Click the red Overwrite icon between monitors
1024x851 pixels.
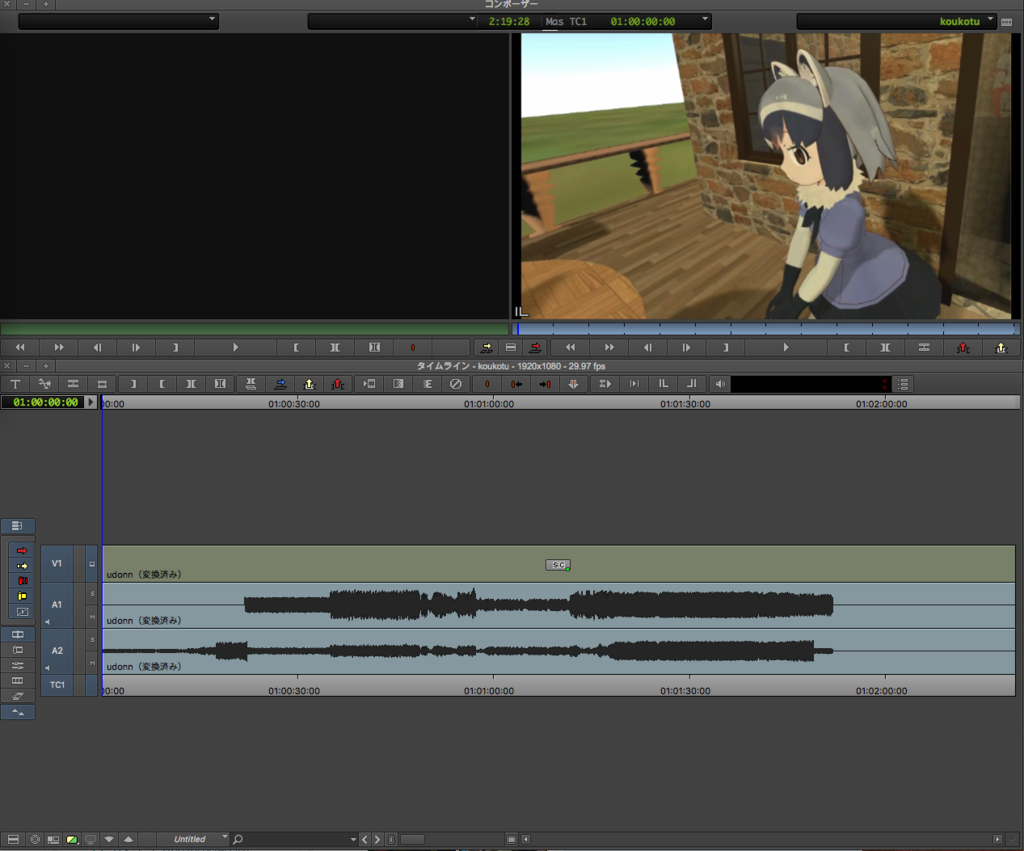[536, 347]
